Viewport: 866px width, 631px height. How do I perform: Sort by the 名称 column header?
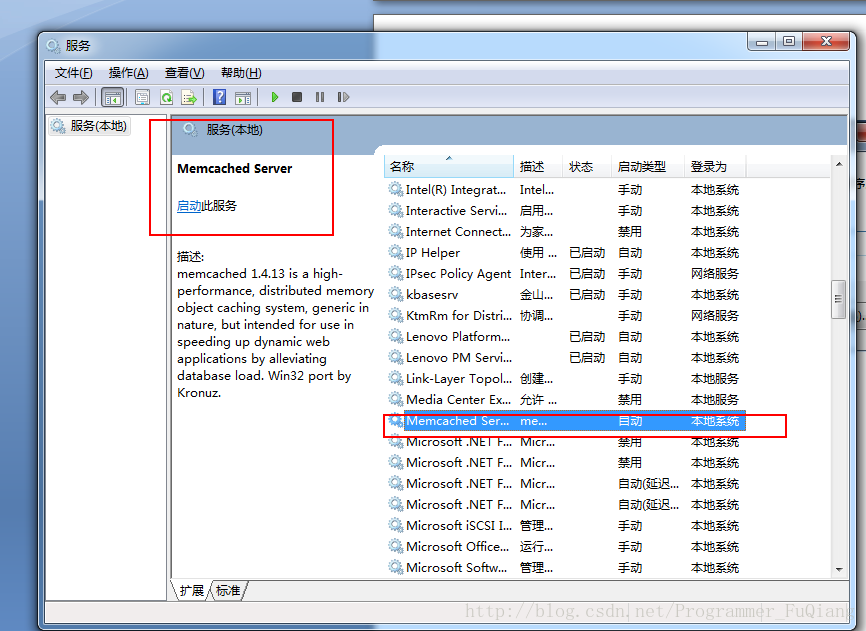pos(448,166)
